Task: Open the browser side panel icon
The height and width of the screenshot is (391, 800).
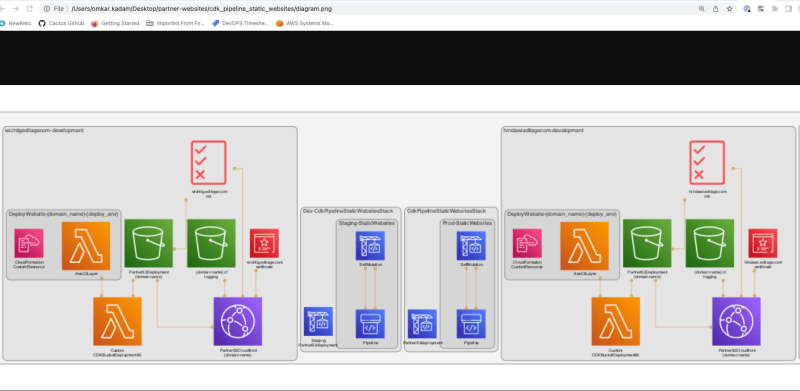Action: [789, 9]
